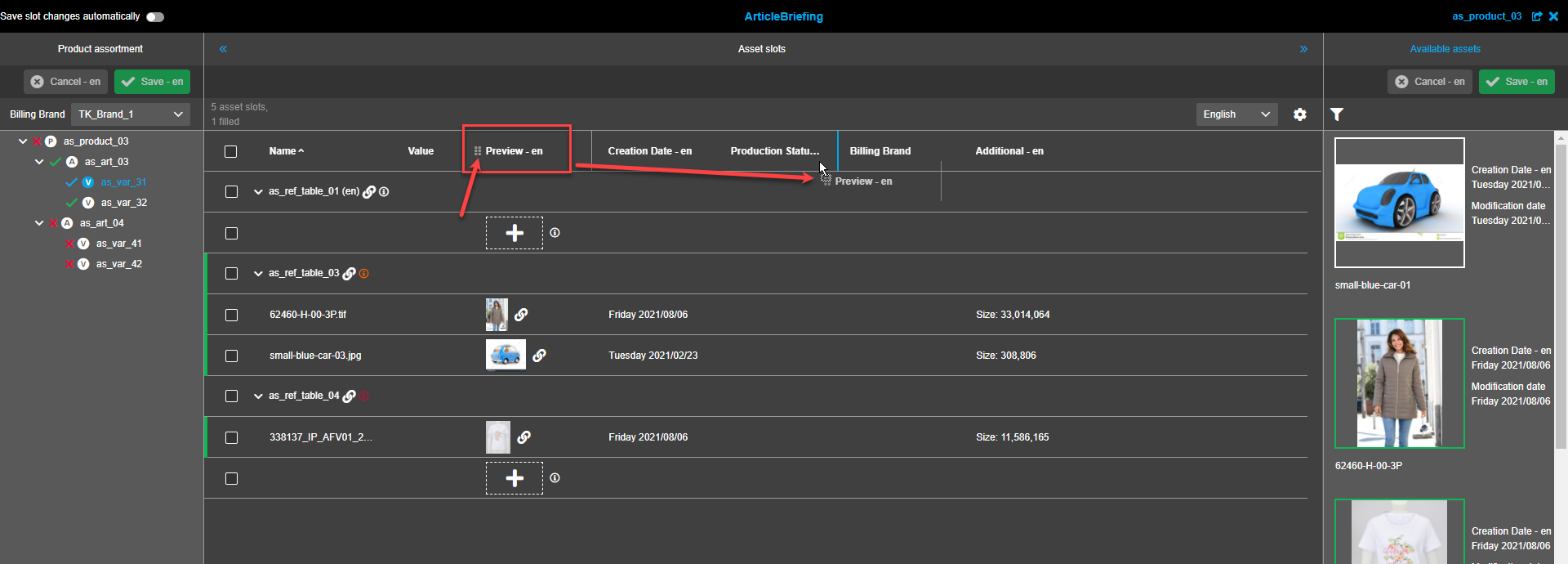The image size is (1568, 564).
Task: Add asset via plus slot under as_ref_table_04
Action: [514, 478]
